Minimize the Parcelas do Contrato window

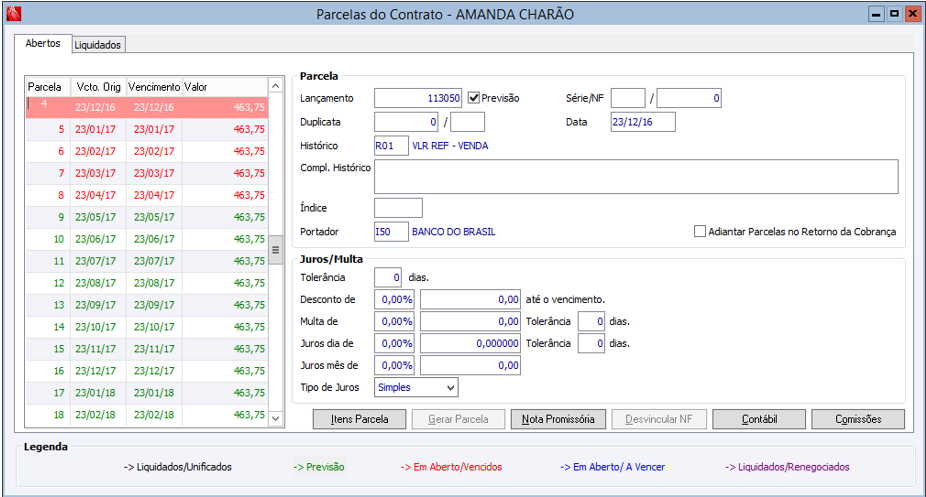point(877,14)
